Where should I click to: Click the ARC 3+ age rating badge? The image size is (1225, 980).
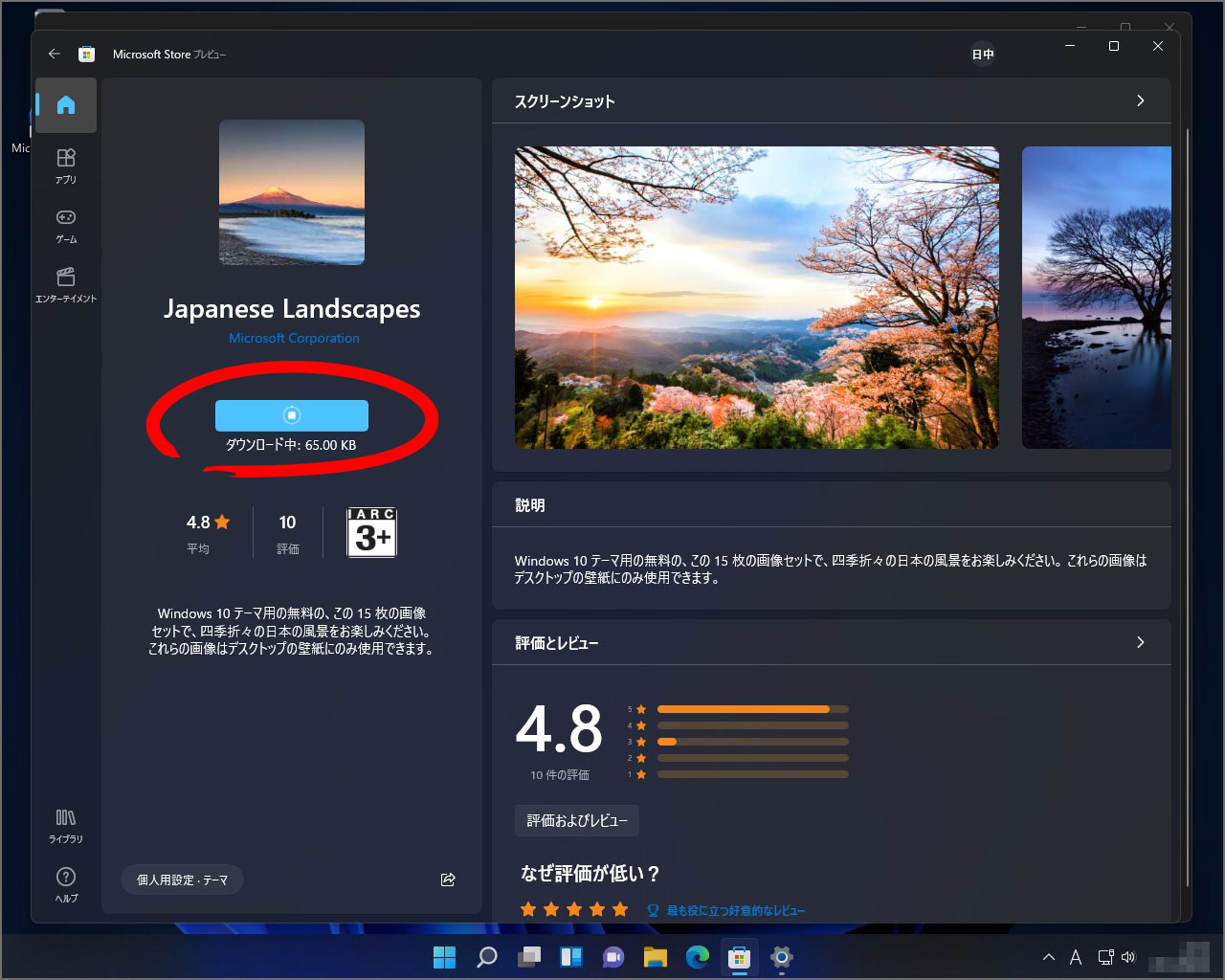(371, 532)
